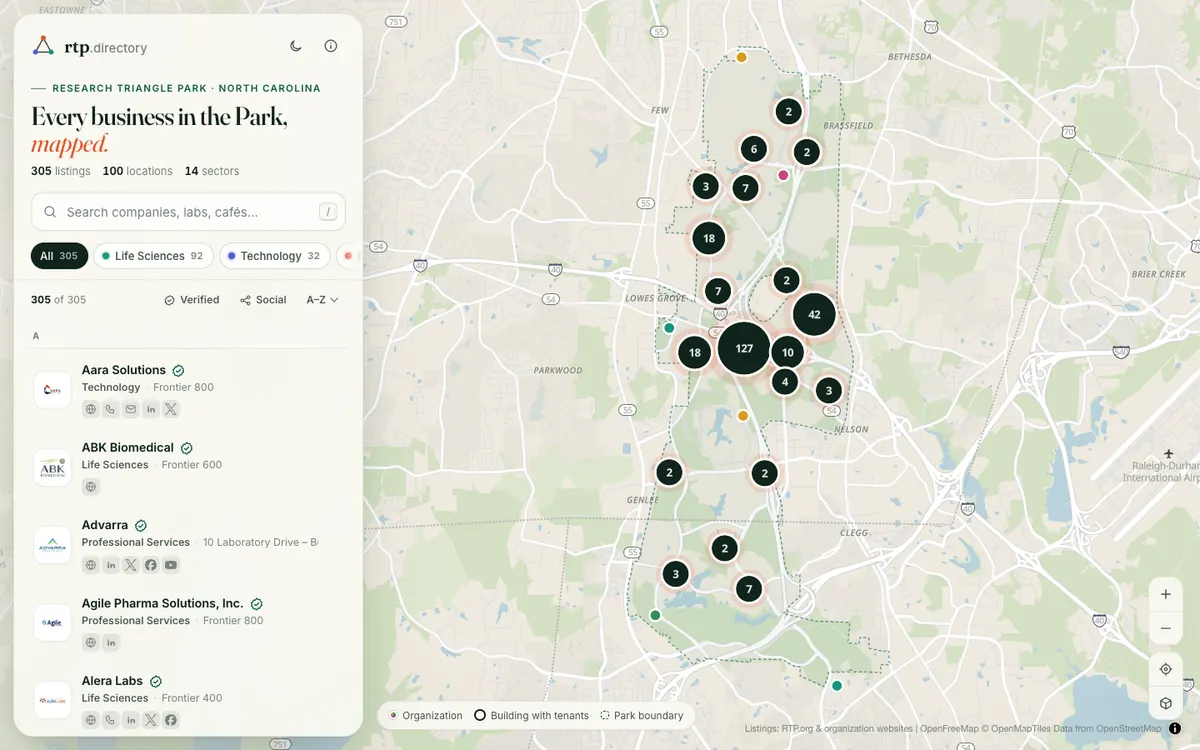The image size is (1200, 750).
Task: Click Aara Solutions email icon
Action: click(131, 409)
